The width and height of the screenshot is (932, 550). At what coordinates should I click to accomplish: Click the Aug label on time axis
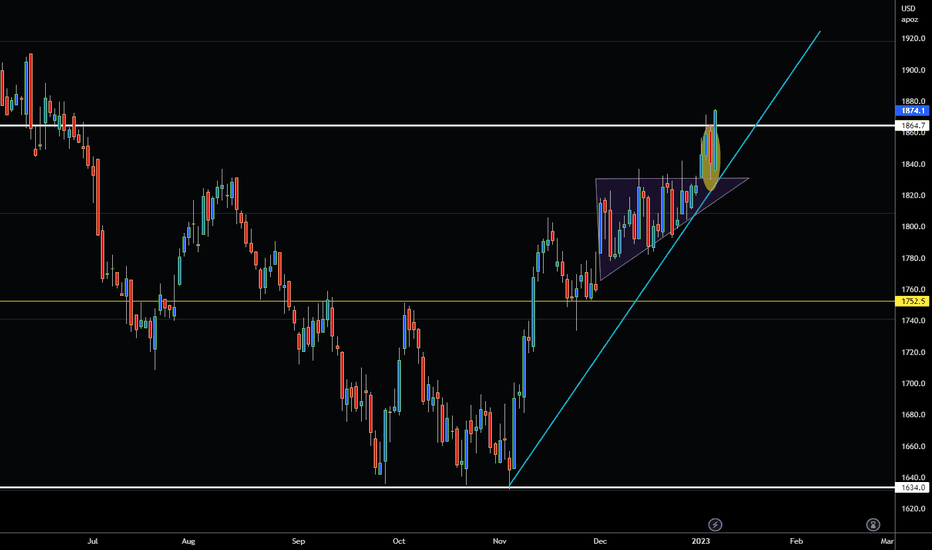188,541
